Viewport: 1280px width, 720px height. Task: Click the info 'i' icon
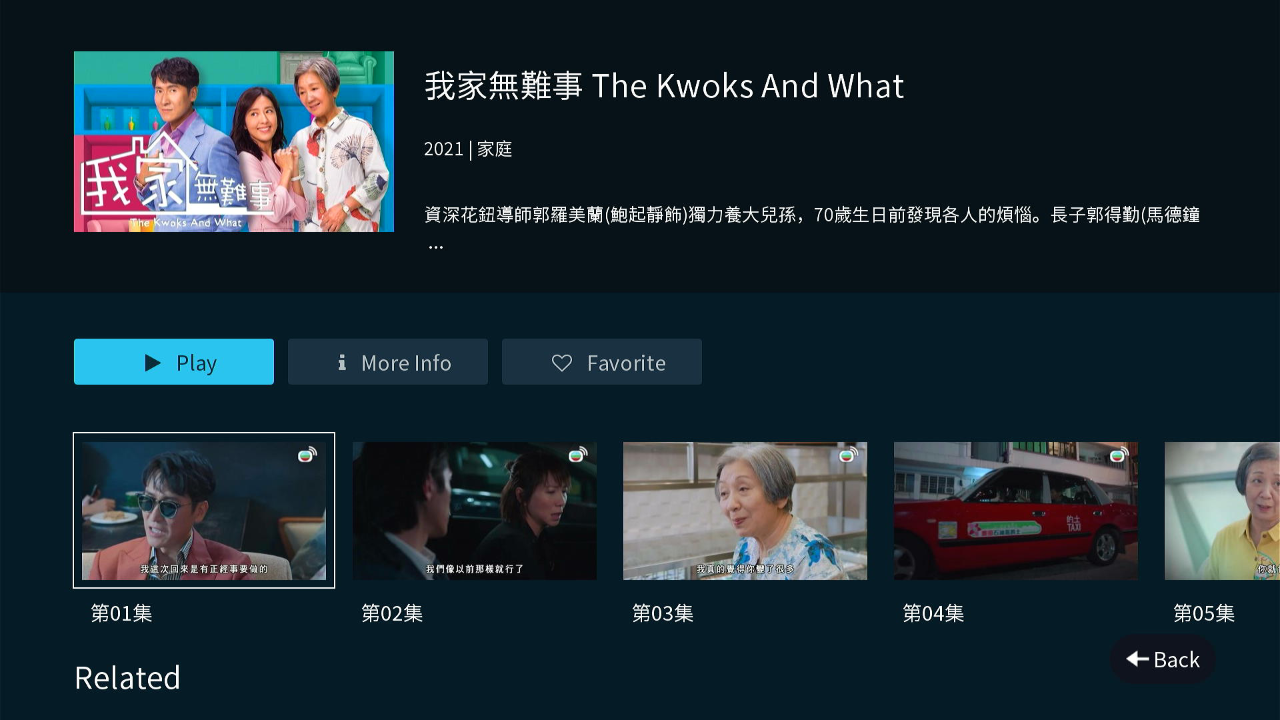point(342,362)
